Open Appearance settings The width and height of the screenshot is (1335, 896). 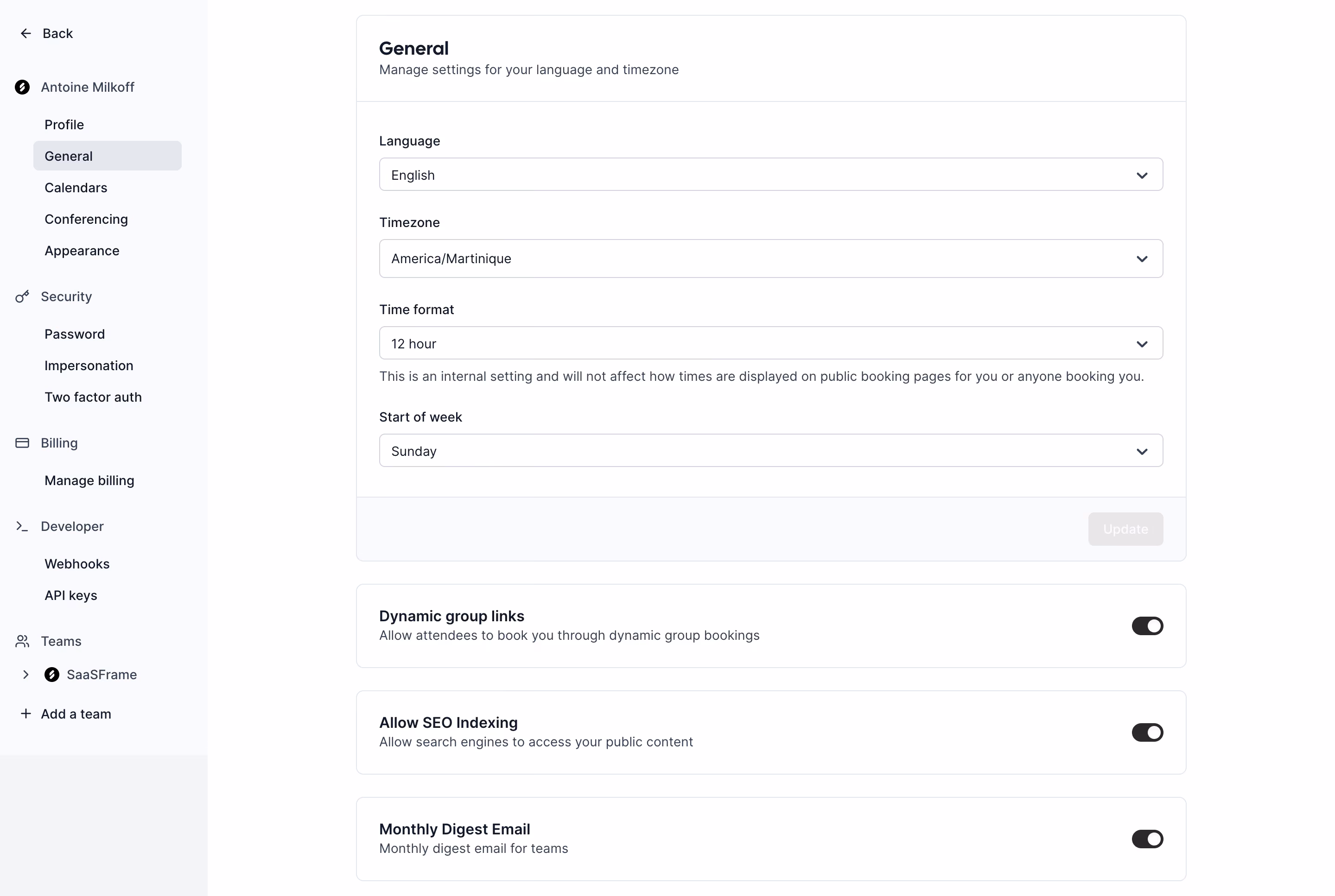[x=108, y=251]
